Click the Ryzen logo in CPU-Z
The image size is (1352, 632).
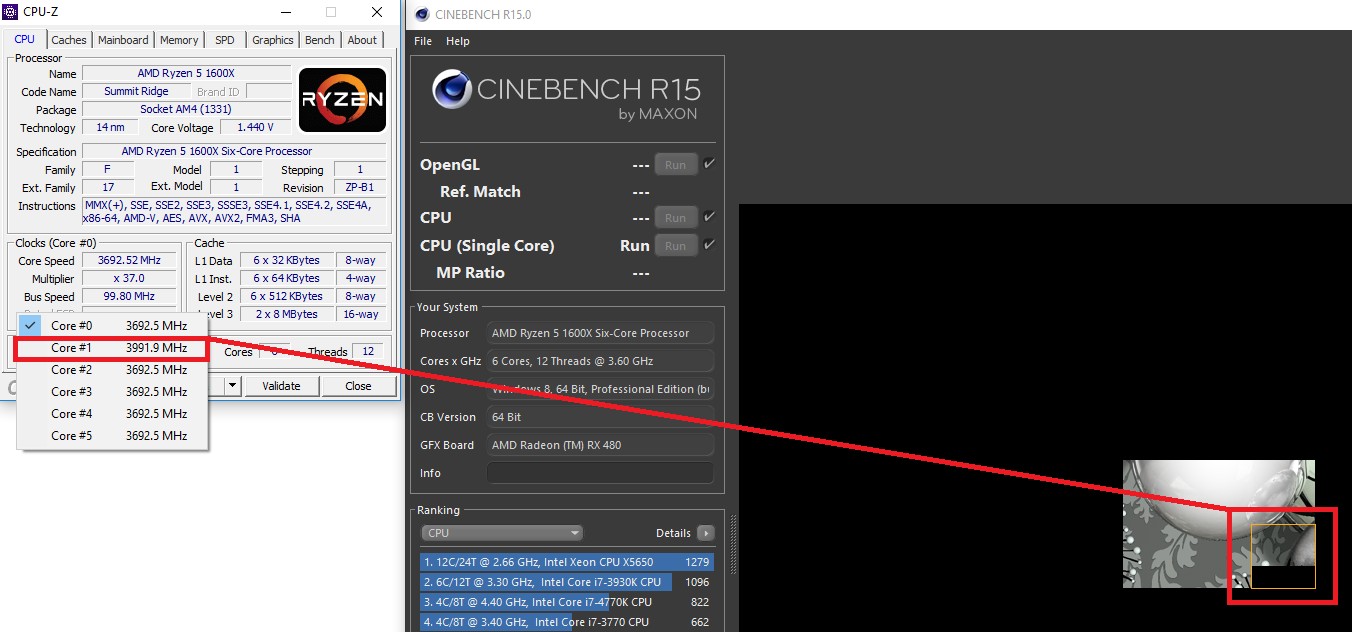click(x=342, y=100)
